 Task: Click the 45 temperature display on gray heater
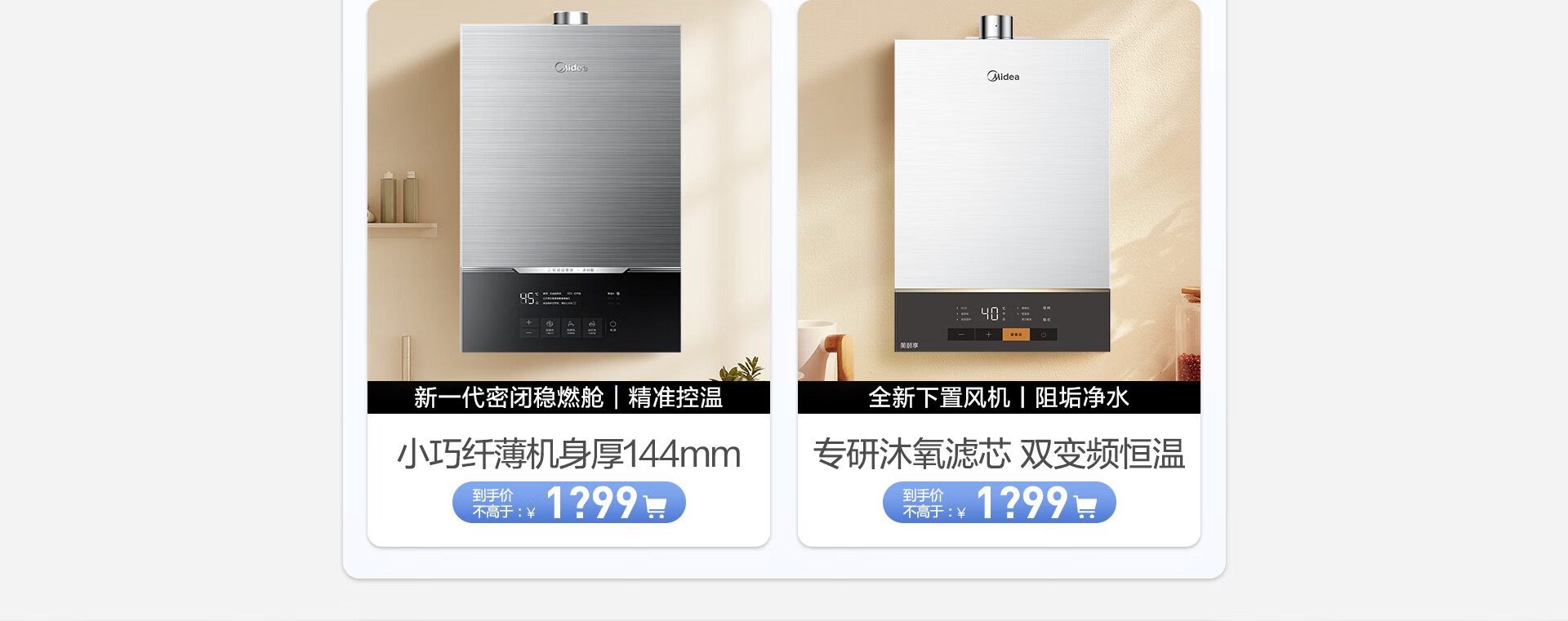pyautogui.click(x=528, y=299)
